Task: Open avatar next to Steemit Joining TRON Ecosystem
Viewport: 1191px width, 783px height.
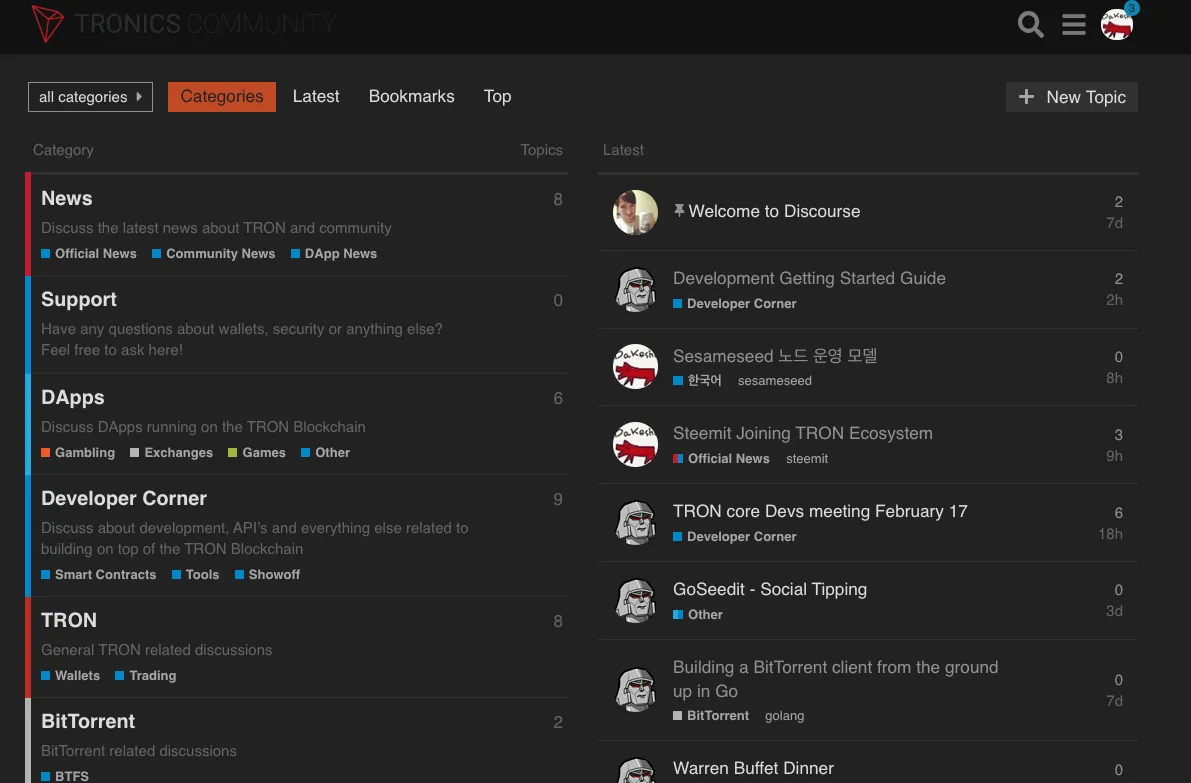Action: coord(635,444)
